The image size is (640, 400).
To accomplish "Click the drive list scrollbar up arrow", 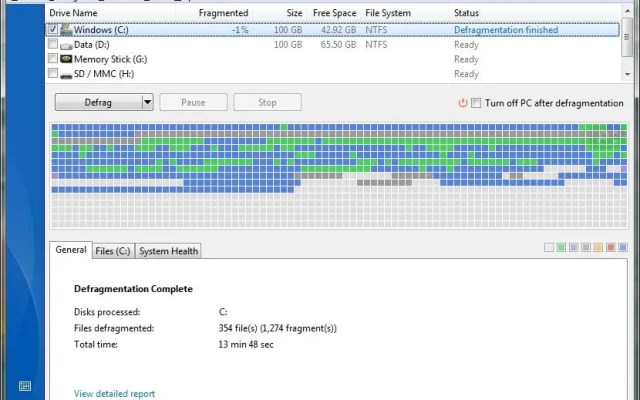I will coord(627,11).
